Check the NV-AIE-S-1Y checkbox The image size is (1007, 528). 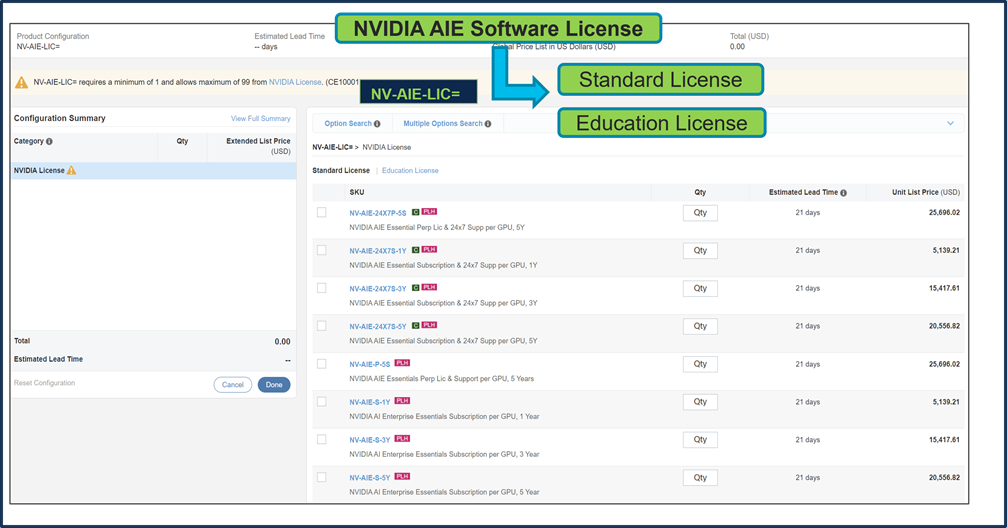click(x=322, y=402)
